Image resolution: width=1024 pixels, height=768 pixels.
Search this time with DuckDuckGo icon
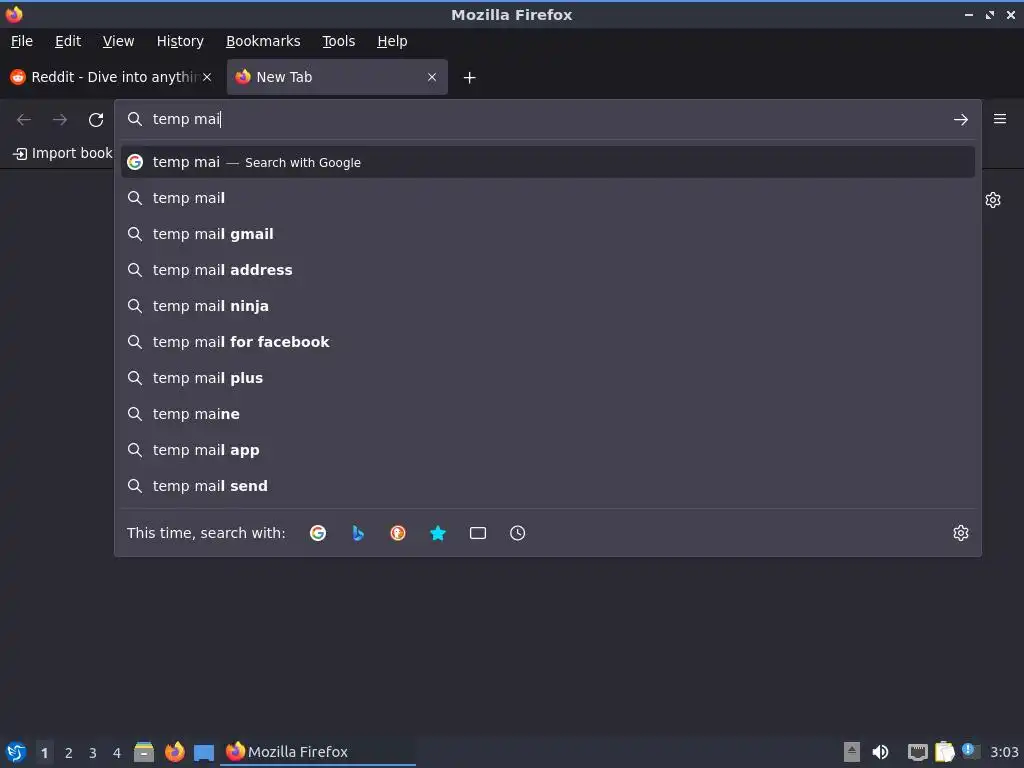click(398, 533)
